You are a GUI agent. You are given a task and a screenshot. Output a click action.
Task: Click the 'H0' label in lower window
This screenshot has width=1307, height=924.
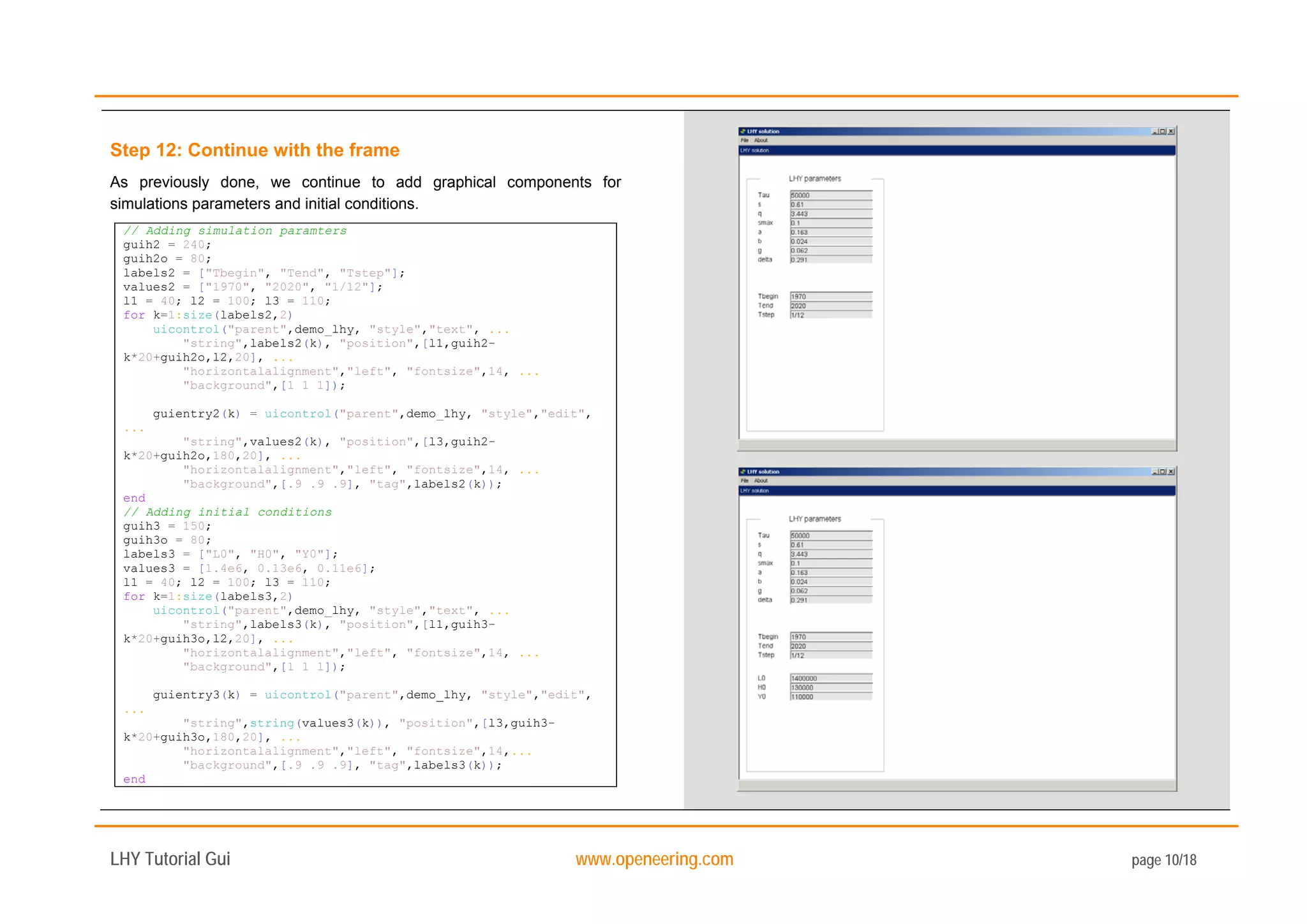(761, 687)
